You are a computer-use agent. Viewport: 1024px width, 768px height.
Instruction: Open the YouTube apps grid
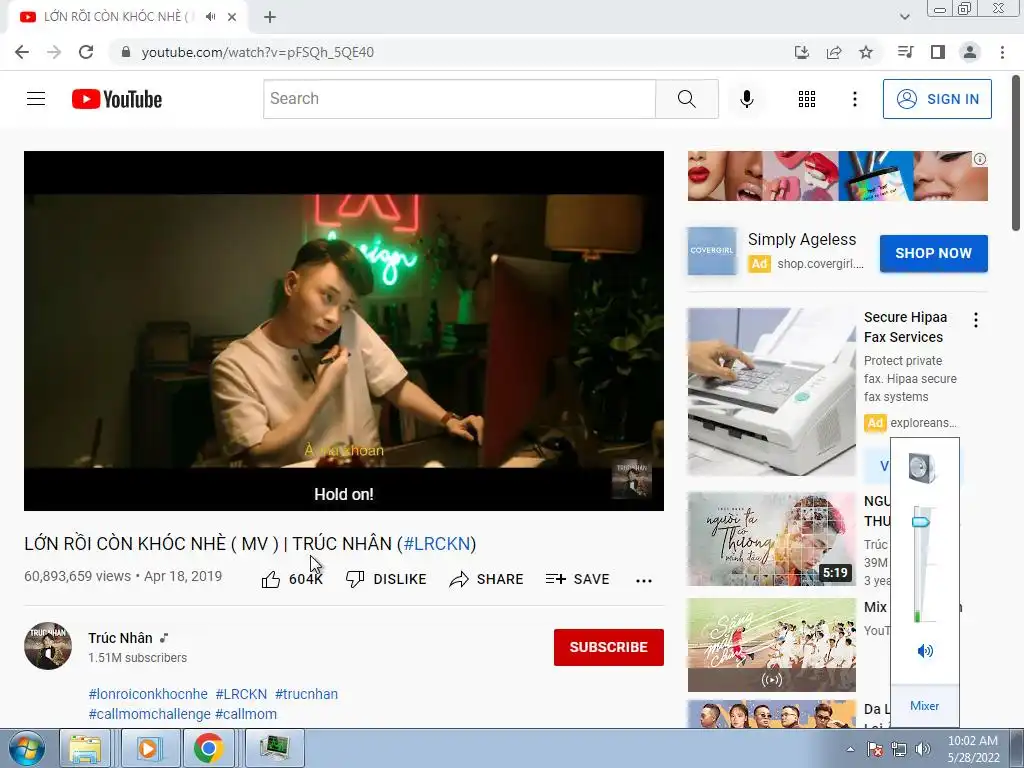coord(807,99)
